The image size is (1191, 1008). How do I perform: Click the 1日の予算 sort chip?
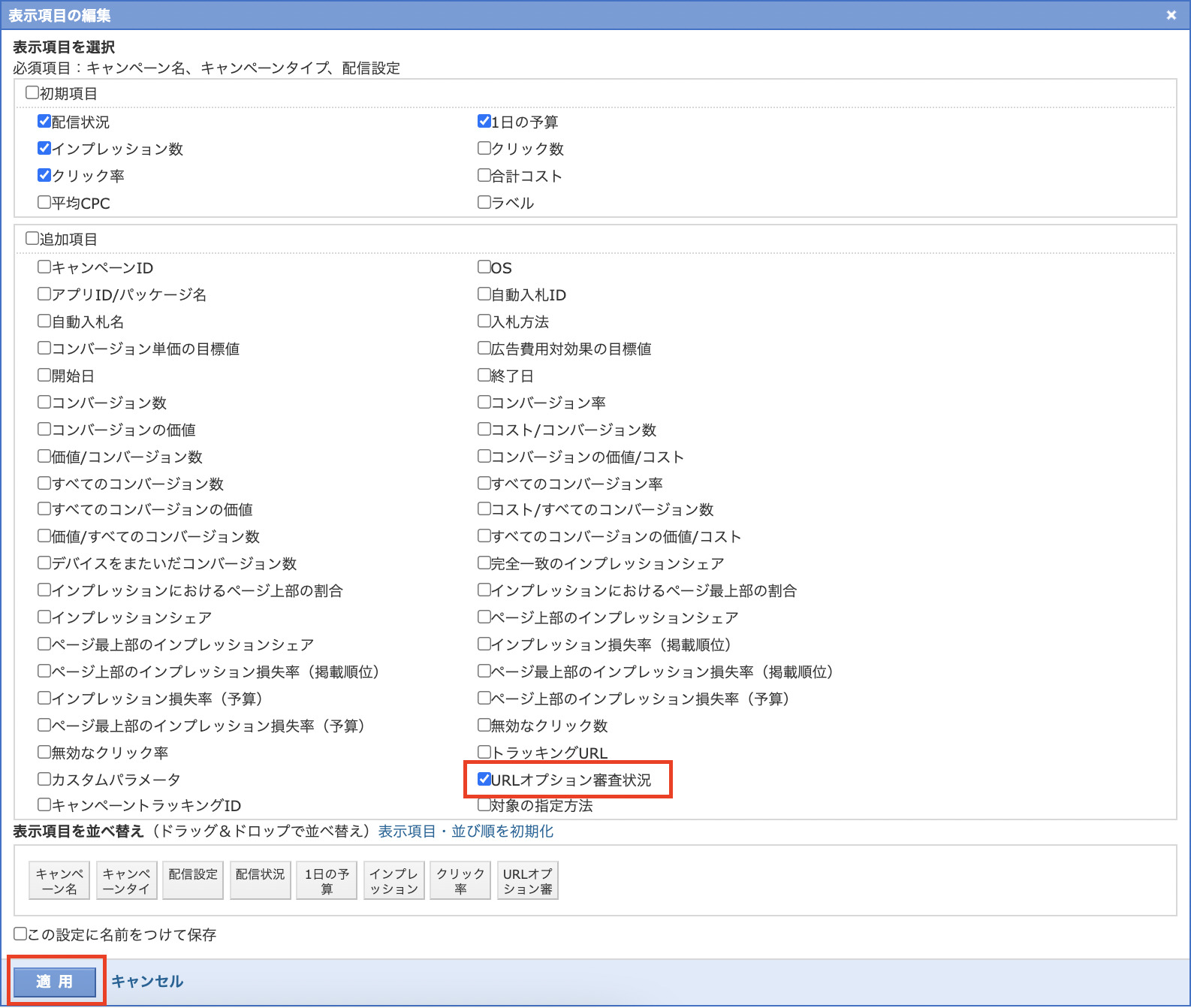click(x=327, y=880)
